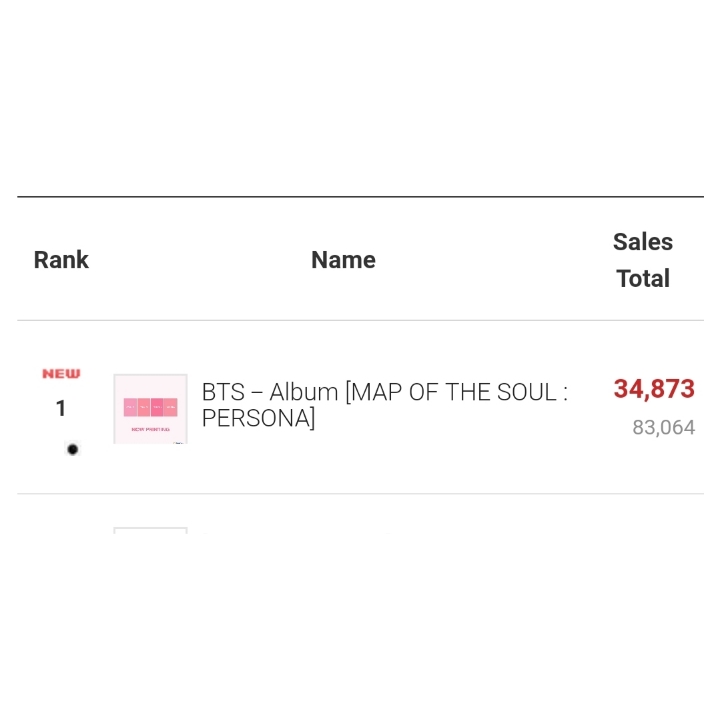Click the red NEW badge above rank 1
This screenshot has height=720, width=720.
click(61, 374)
